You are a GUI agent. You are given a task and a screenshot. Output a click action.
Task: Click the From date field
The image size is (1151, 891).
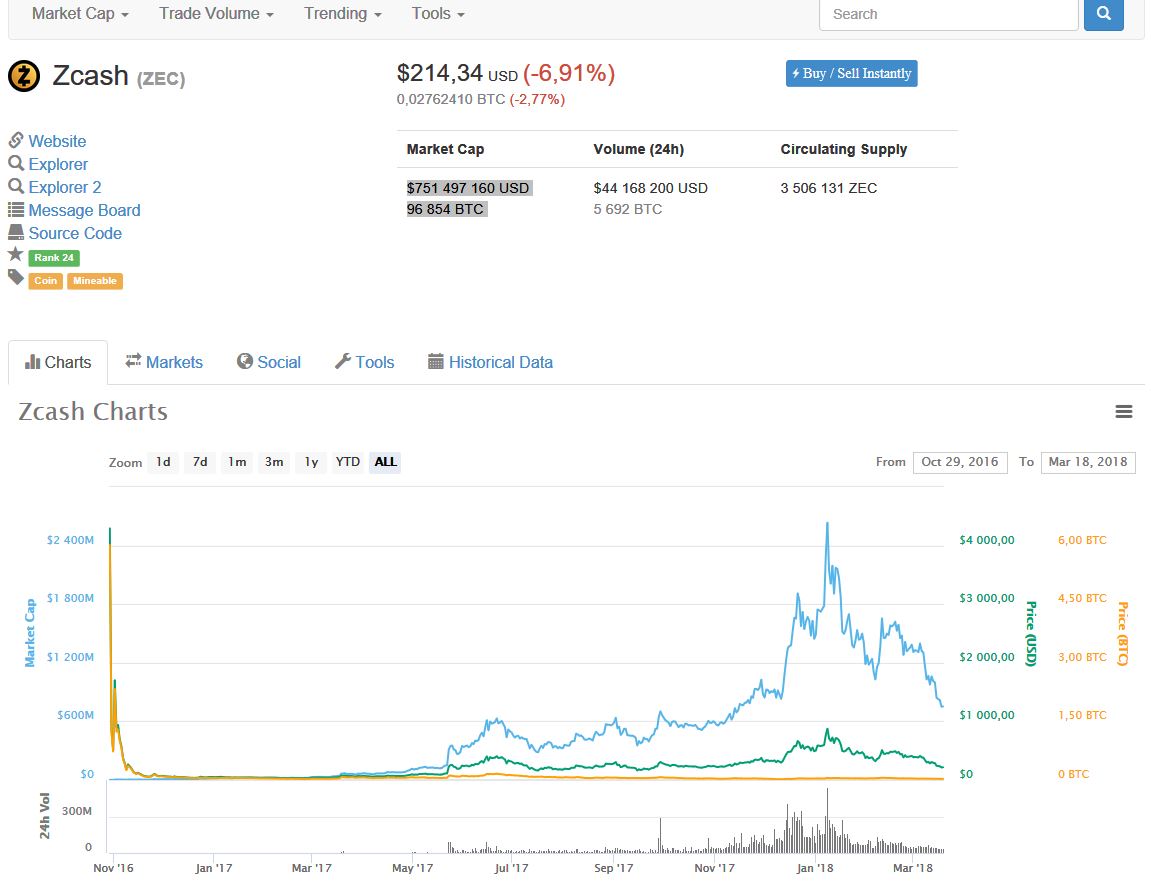tap(959, 462)
